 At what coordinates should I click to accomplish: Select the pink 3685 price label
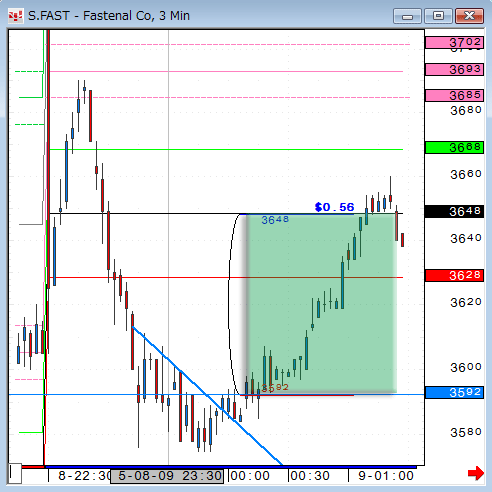tap(454, 96)
